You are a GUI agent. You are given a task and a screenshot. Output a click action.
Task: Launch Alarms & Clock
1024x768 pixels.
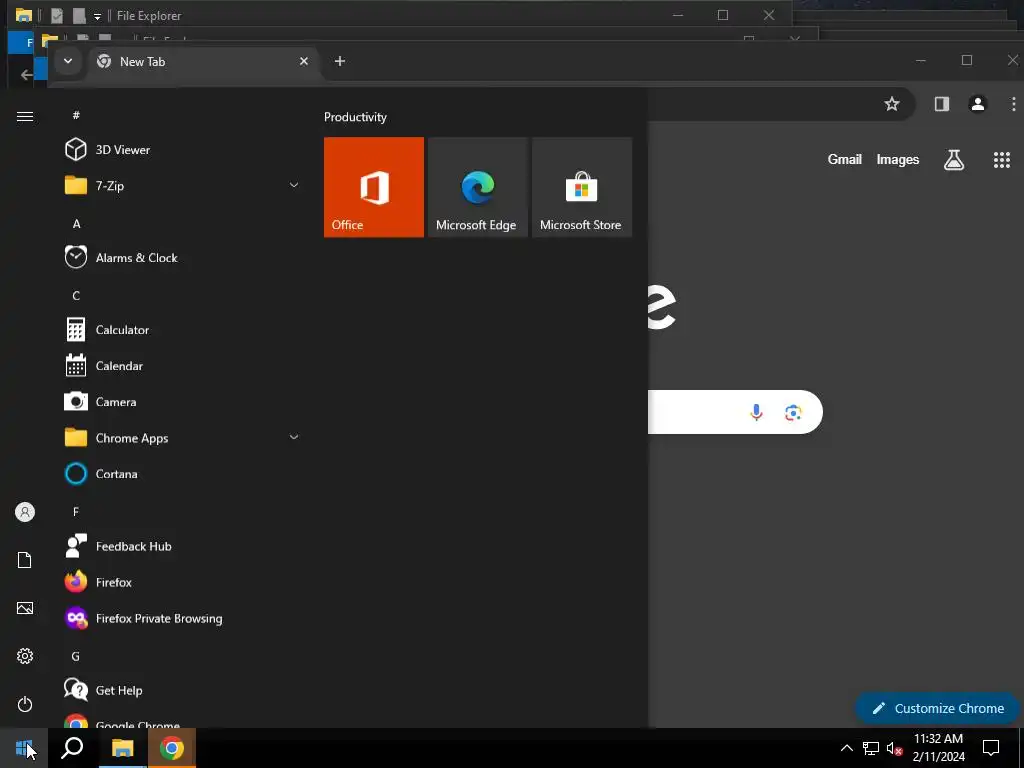(x=183, y=257)
